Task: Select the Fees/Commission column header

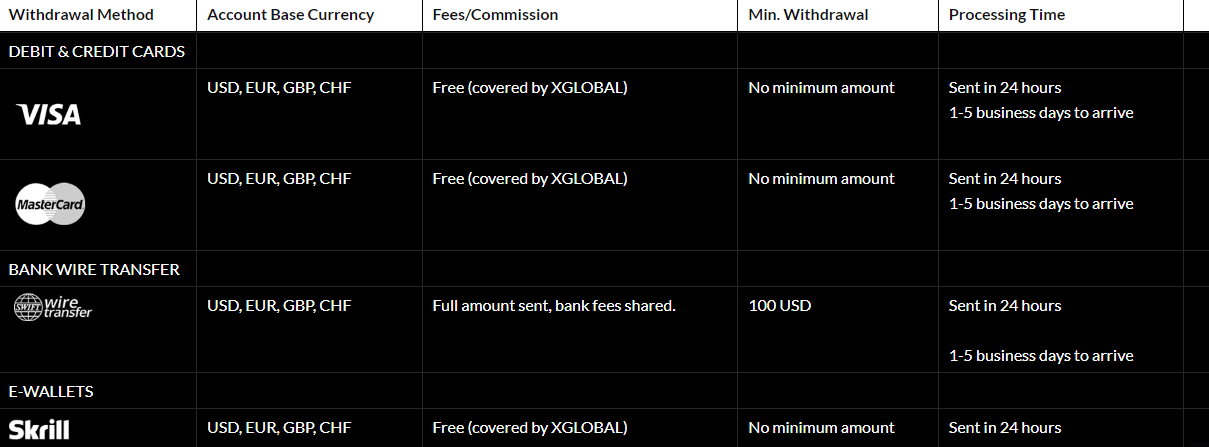Action: (580, 15)
